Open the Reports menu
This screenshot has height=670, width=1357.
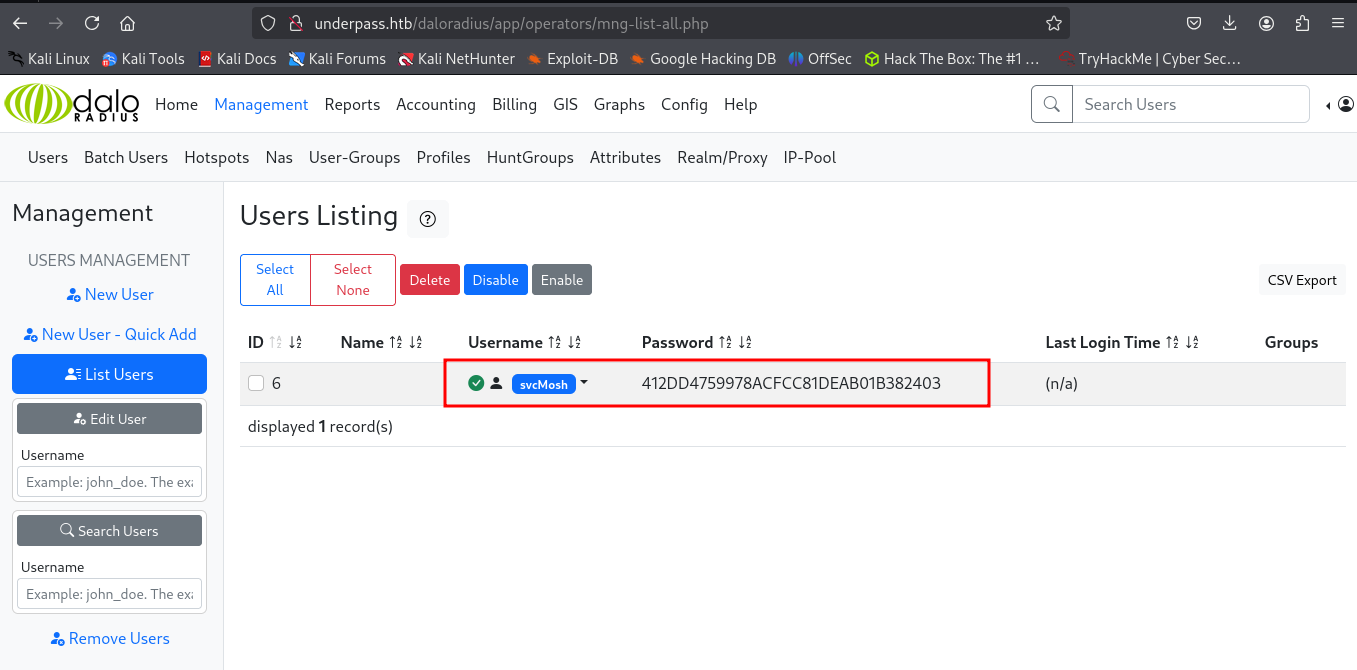pos(352,104)
